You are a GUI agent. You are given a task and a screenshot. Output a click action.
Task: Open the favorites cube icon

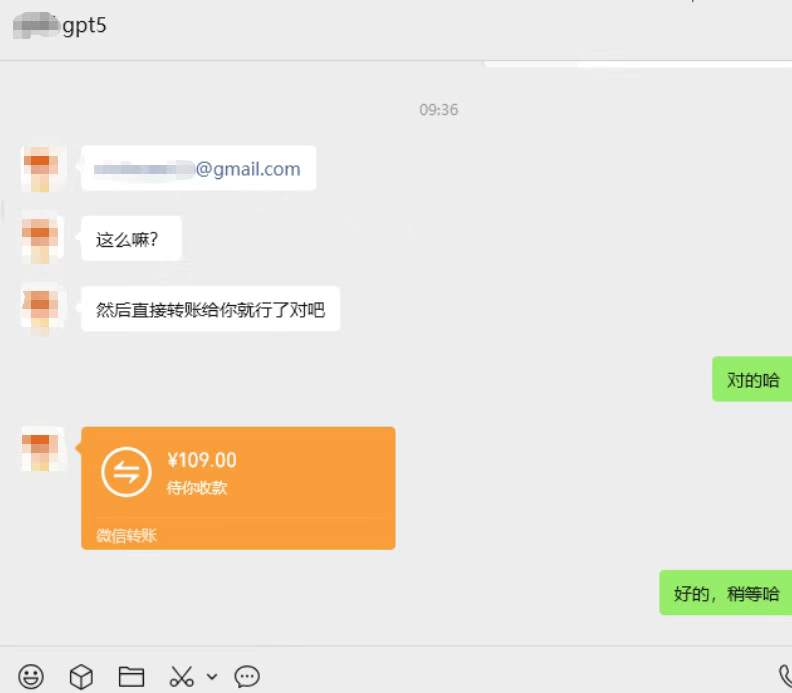pos(81,676)
